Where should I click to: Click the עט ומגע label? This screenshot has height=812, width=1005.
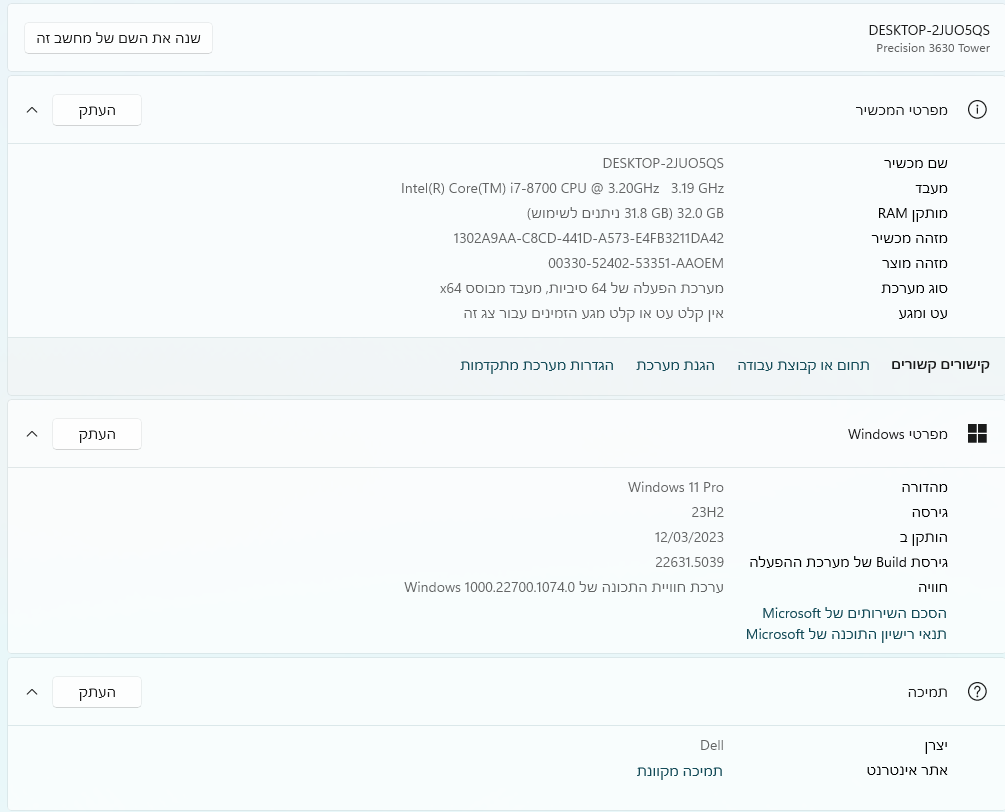pos(923,313)
